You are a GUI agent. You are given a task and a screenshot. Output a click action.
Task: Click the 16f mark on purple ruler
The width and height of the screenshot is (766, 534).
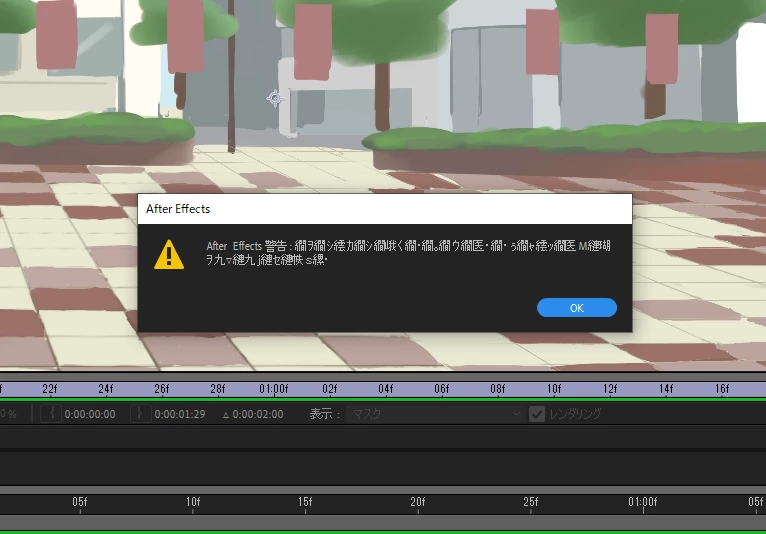[722, 389]
